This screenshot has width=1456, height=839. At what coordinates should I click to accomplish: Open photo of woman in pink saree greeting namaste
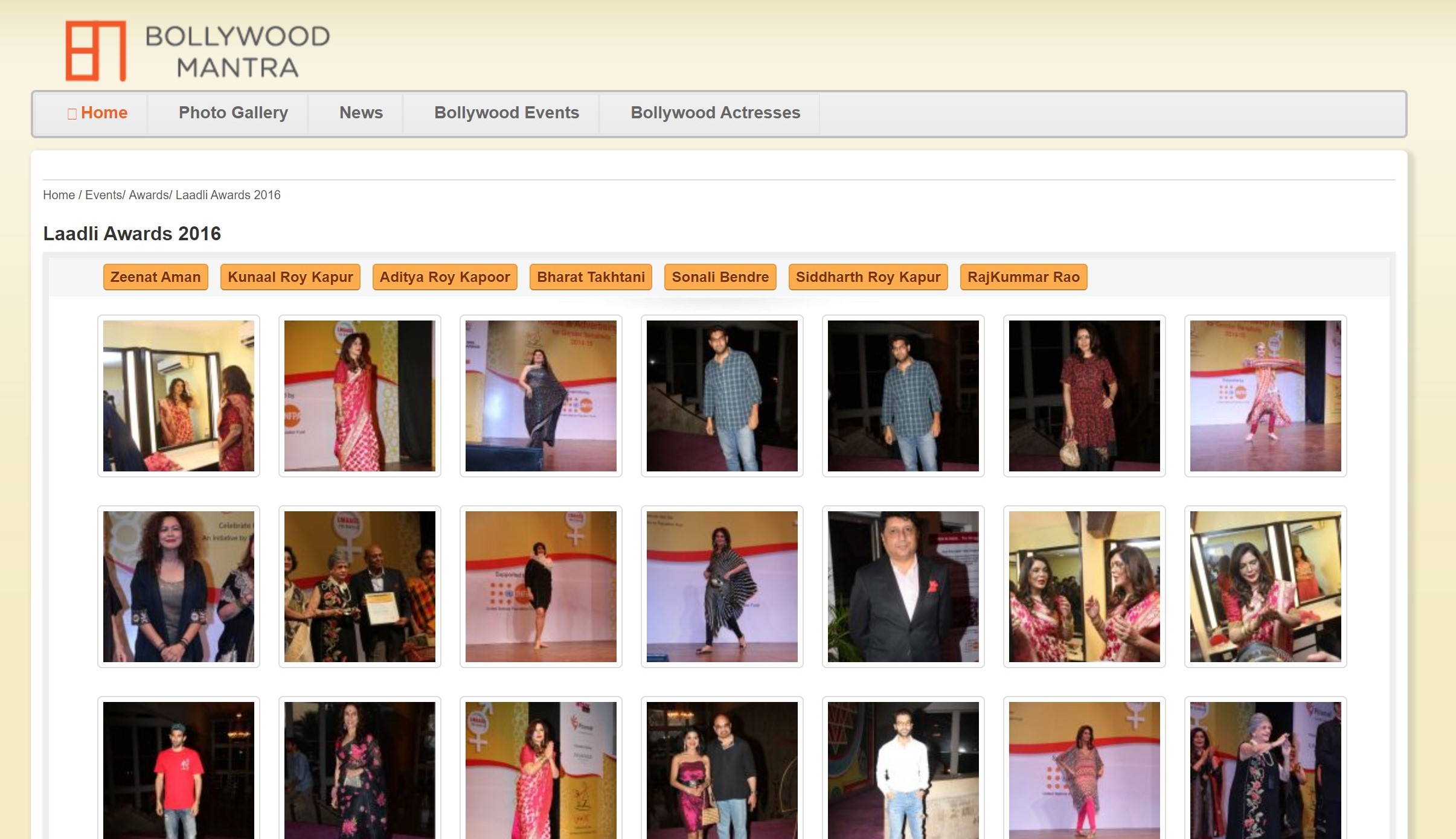click(541, 770)
